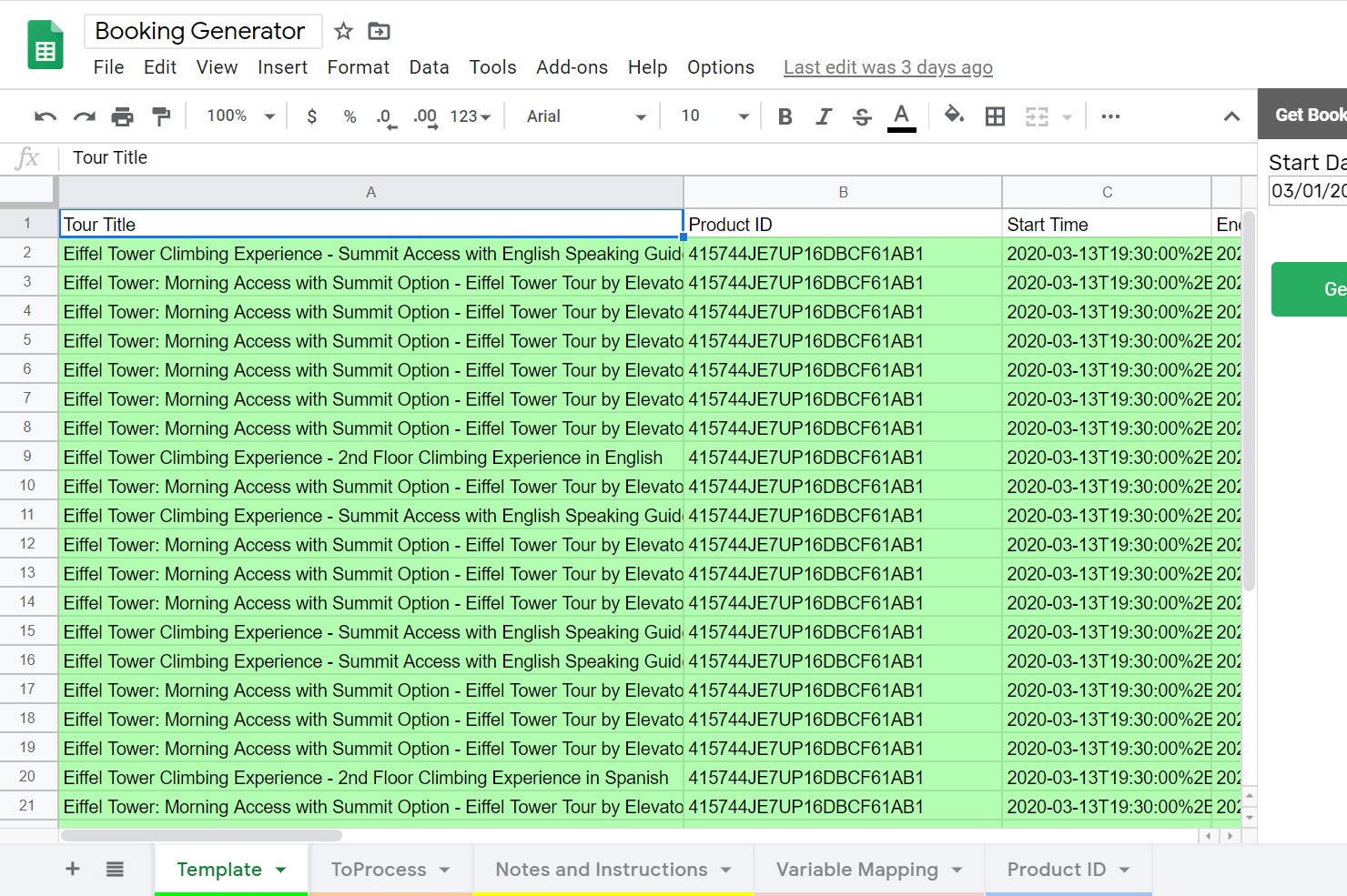The height and width of the screenshot is (896, 1347).
Task: Click the green Get button in sidebar
Action: 1310,289
